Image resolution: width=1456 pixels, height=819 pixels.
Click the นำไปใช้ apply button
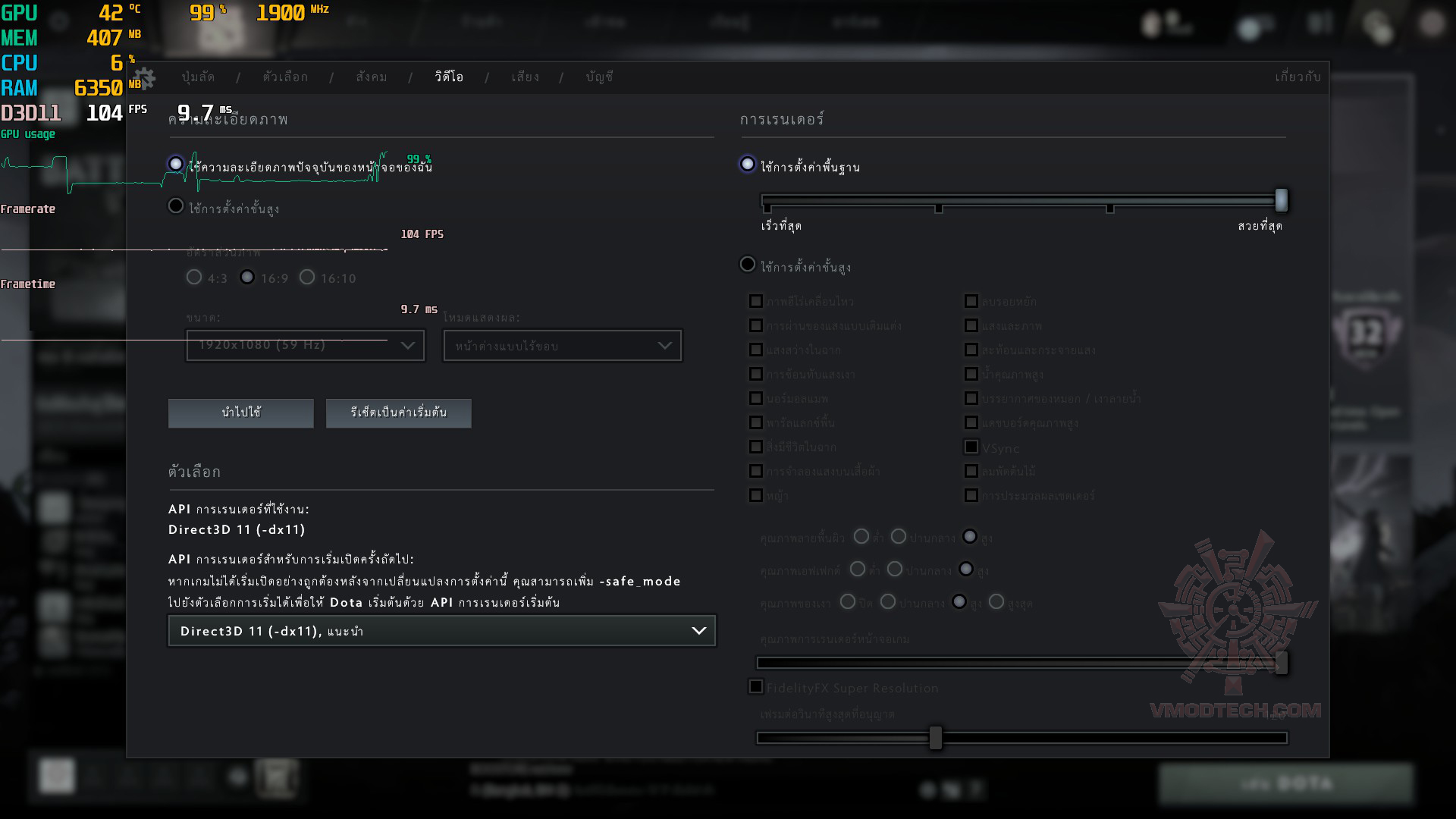point(240,413)
